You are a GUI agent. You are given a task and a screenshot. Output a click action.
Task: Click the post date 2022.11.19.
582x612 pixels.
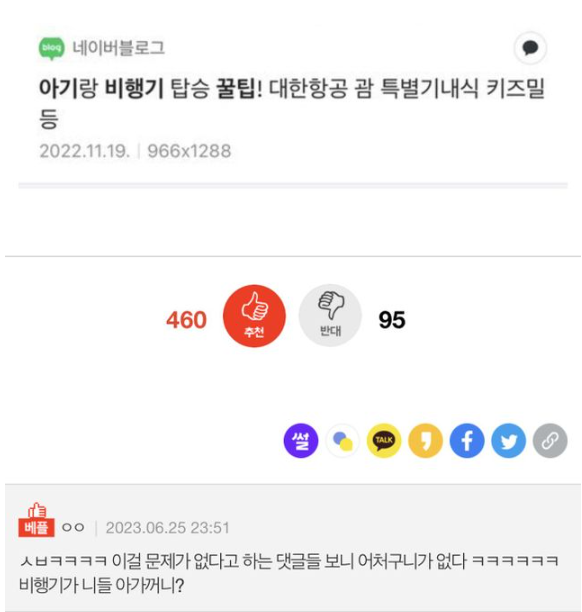(84, 151)
